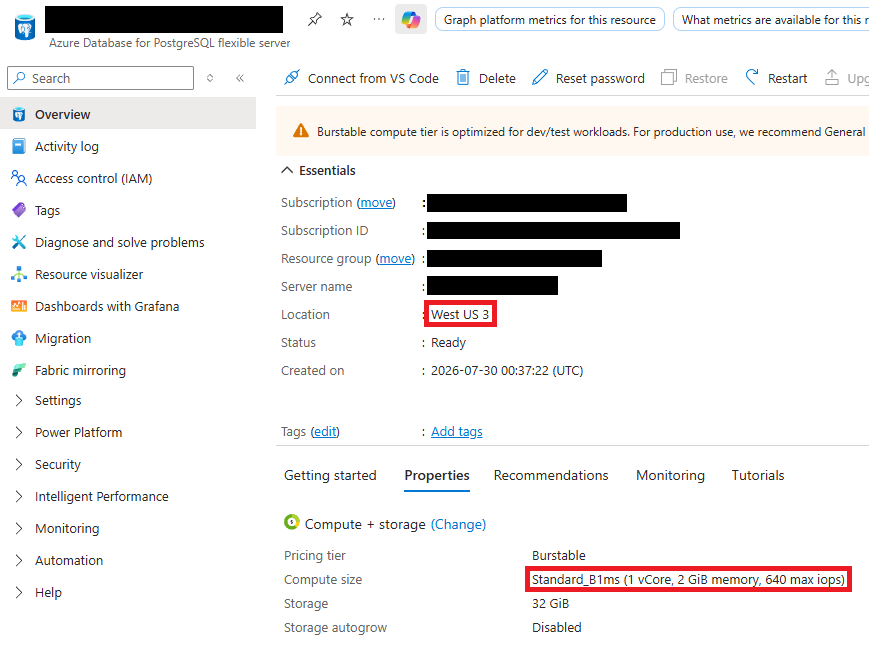
Task: Expand the Security section
Action: pyautogui.click(x=58, y=464)
